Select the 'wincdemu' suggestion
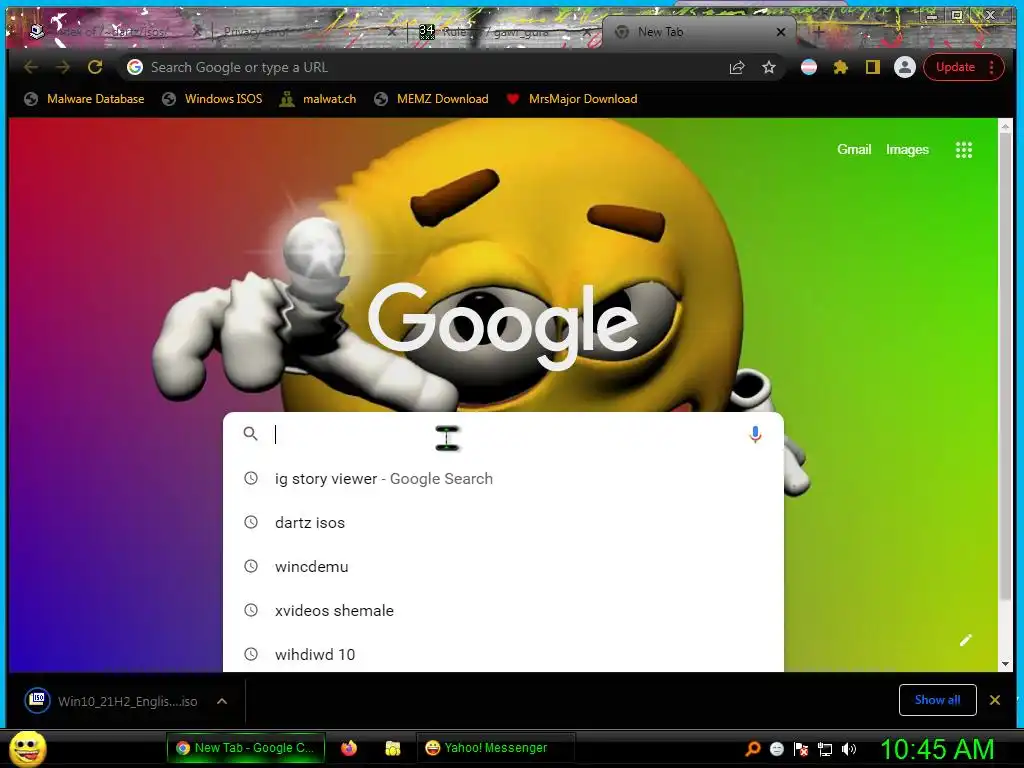 click(503, 566)
